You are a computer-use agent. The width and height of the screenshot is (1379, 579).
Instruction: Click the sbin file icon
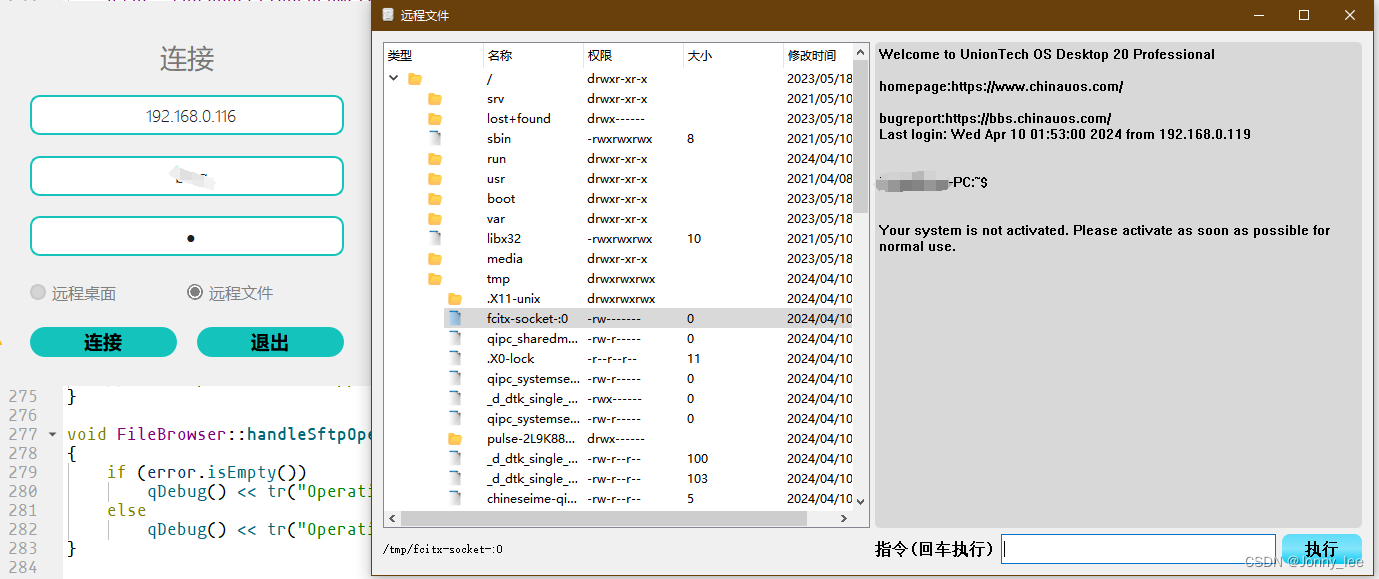pos(434,138)
